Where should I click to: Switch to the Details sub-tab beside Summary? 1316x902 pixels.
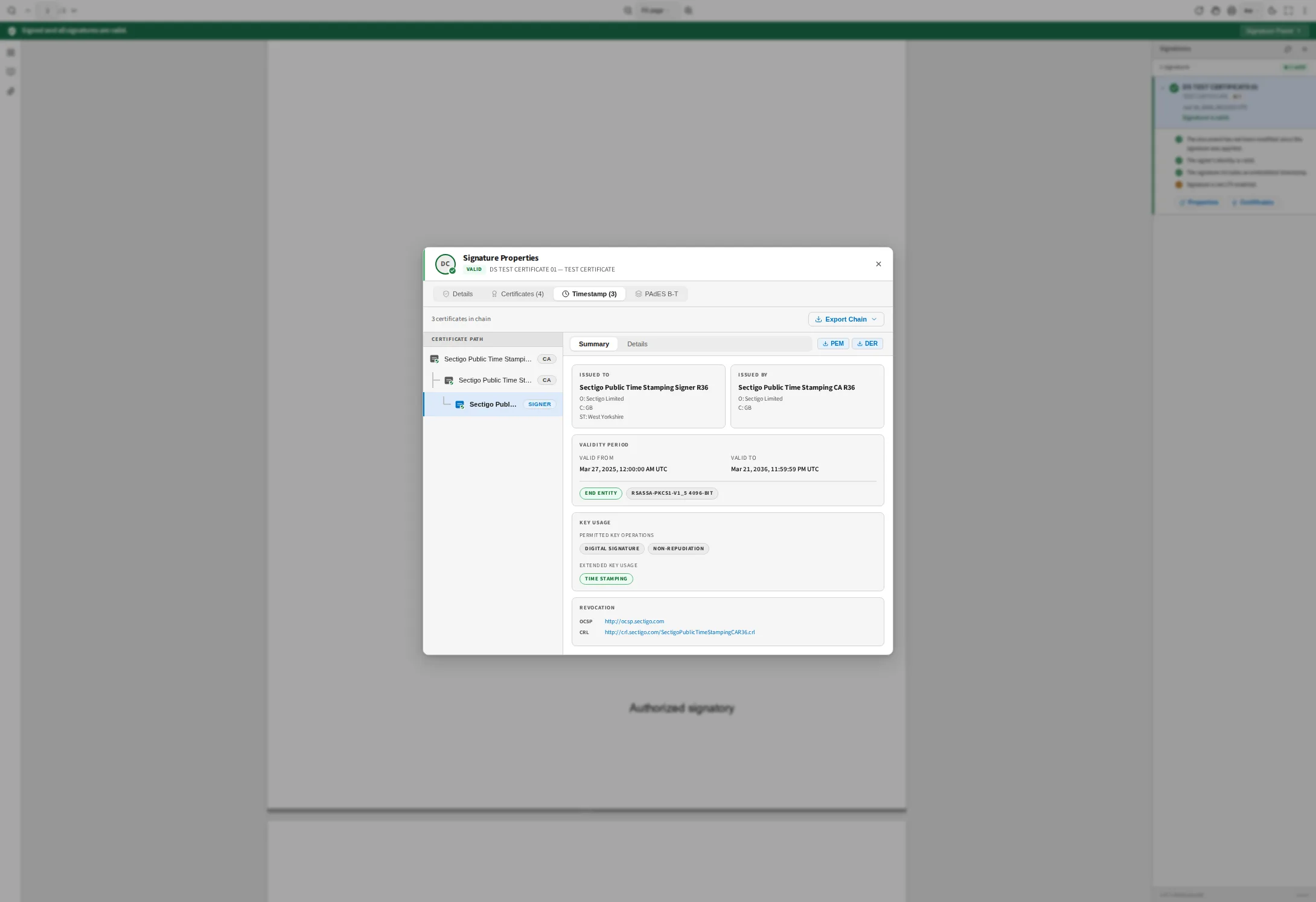(x=637, y=344)
